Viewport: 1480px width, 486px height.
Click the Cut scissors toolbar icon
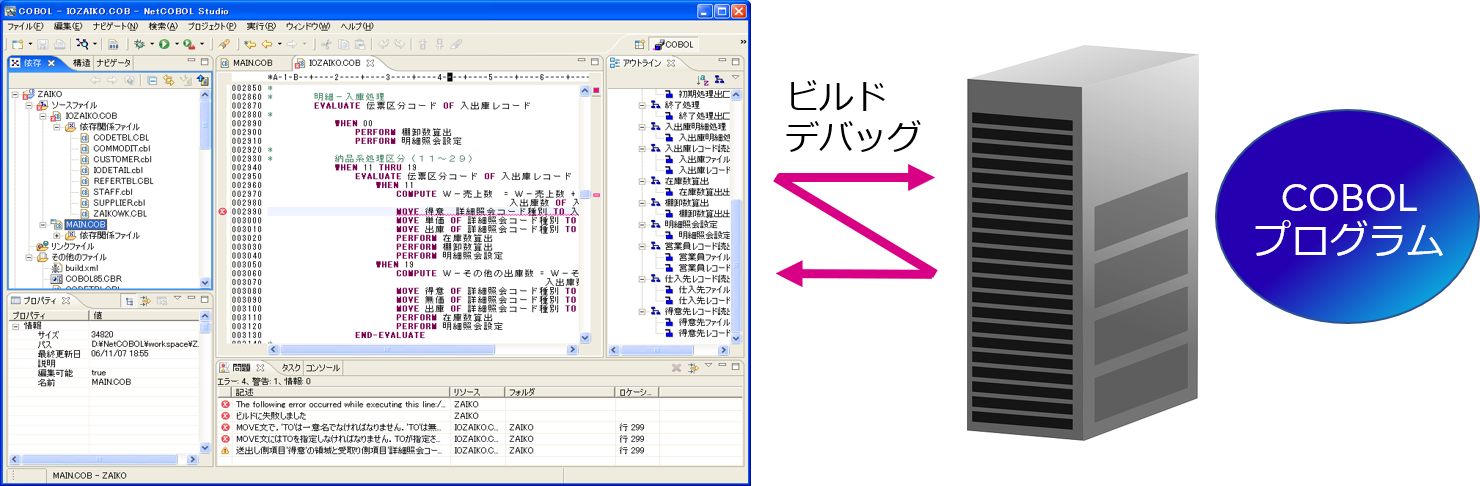(x=325, y=44)
